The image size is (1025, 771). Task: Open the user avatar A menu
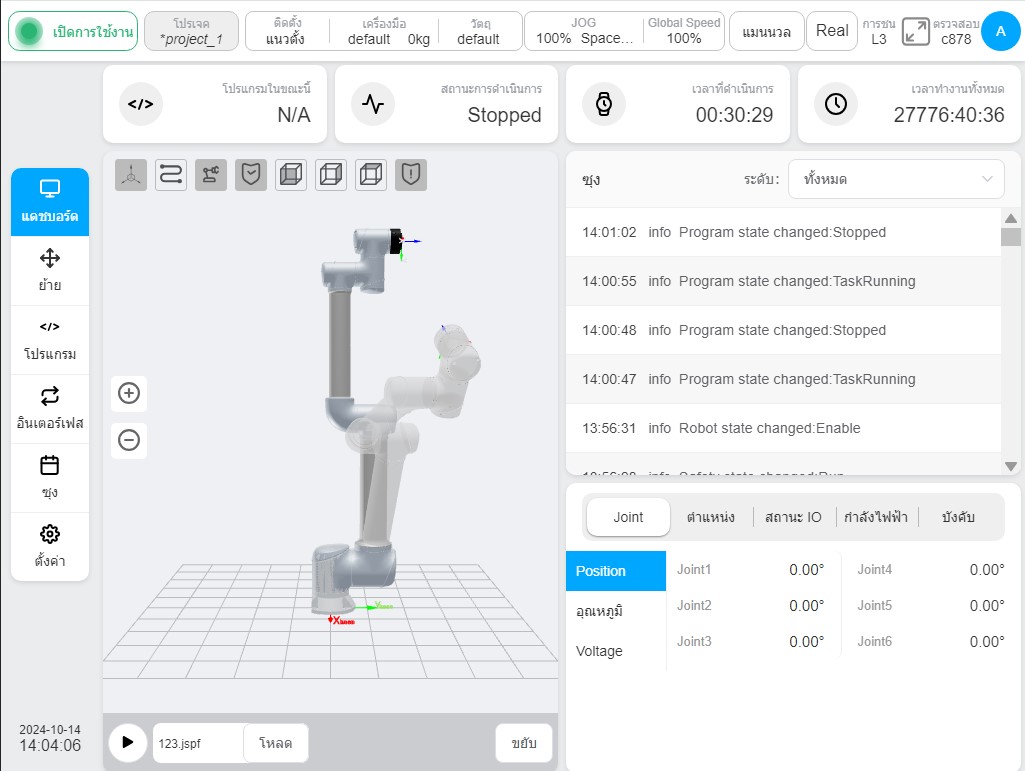[x=1000, y=31]
